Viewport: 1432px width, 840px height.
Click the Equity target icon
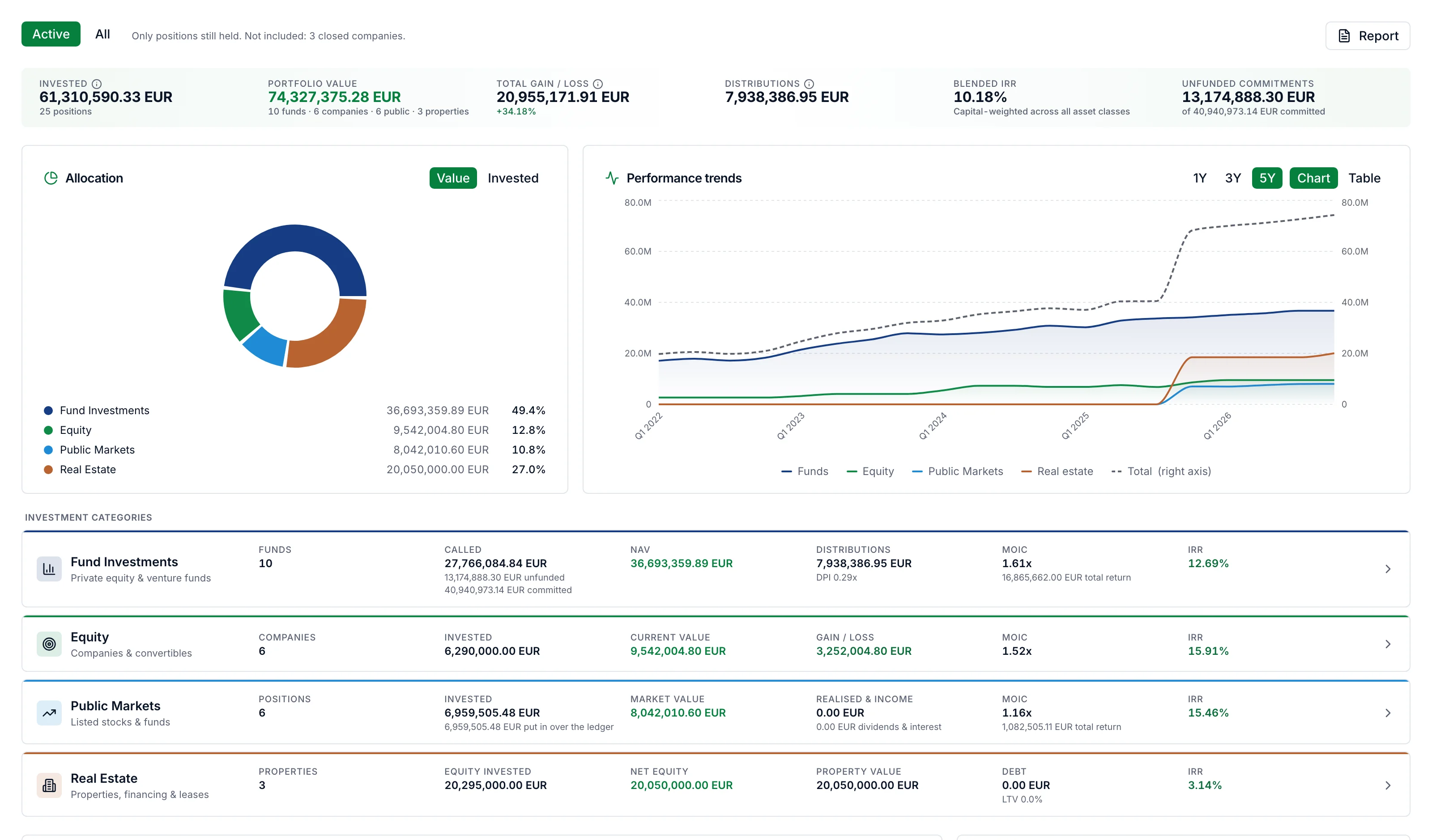pos(49,644)
